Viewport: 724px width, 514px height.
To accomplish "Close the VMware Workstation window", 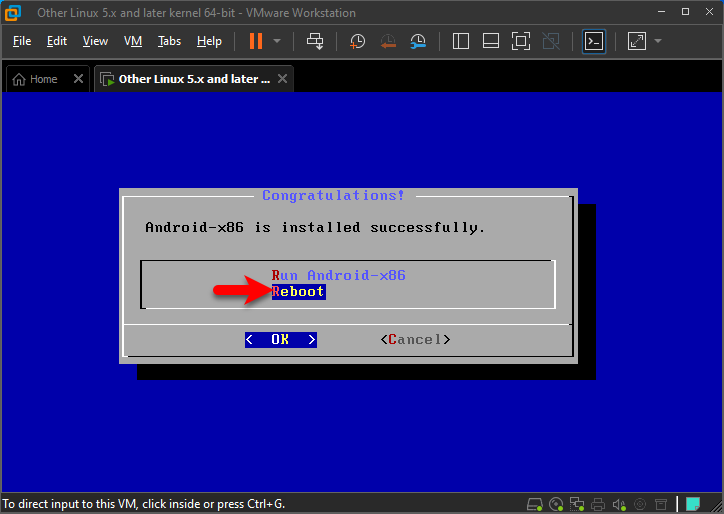I will click(709, 12).
